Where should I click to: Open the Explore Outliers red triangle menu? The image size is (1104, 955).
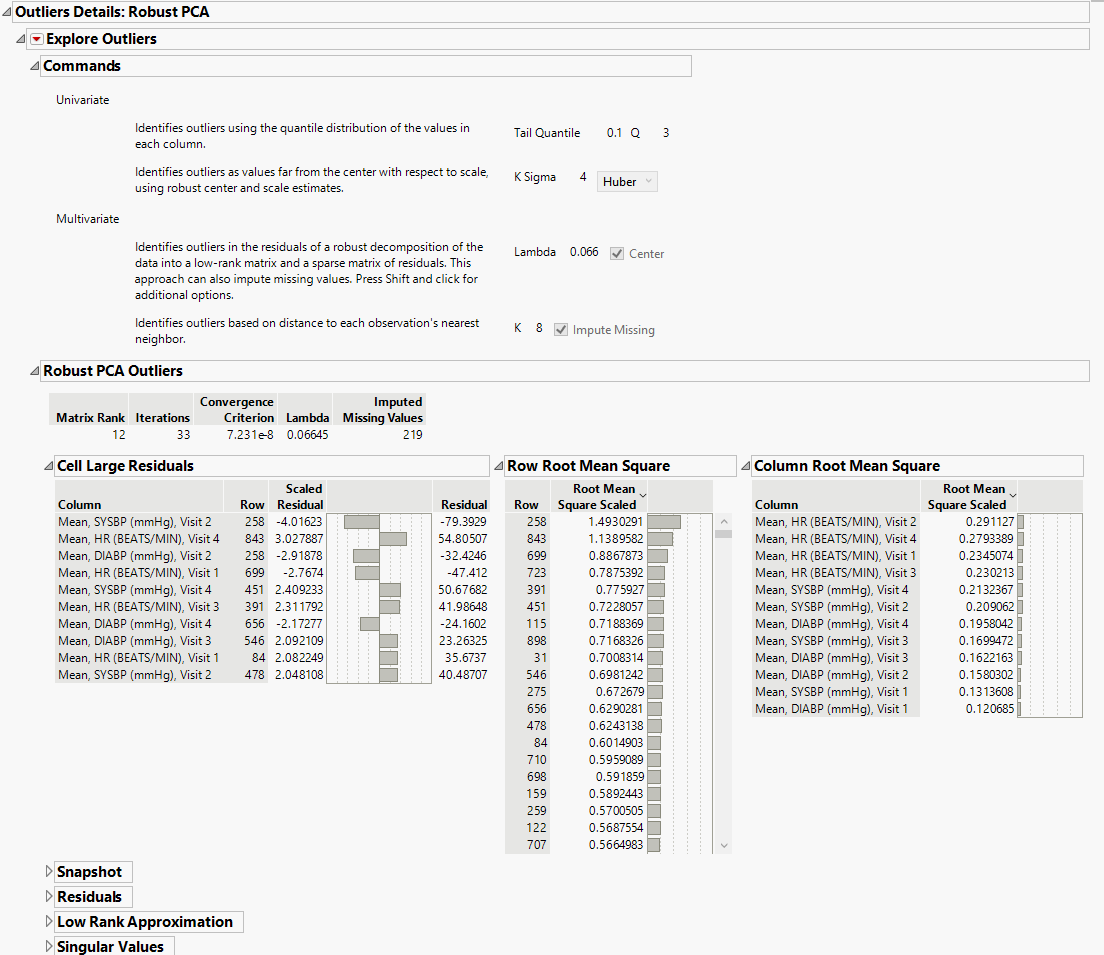(x=37, y=39)
